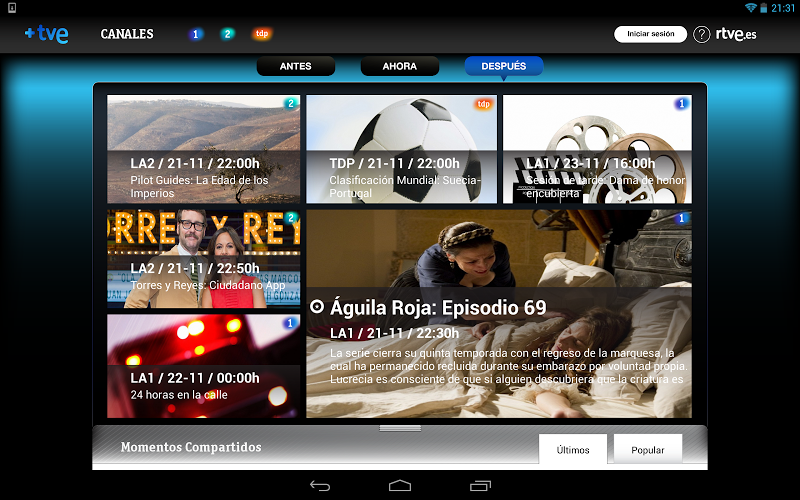
Task: Open the rtve.es logo link
Action: 736,34
